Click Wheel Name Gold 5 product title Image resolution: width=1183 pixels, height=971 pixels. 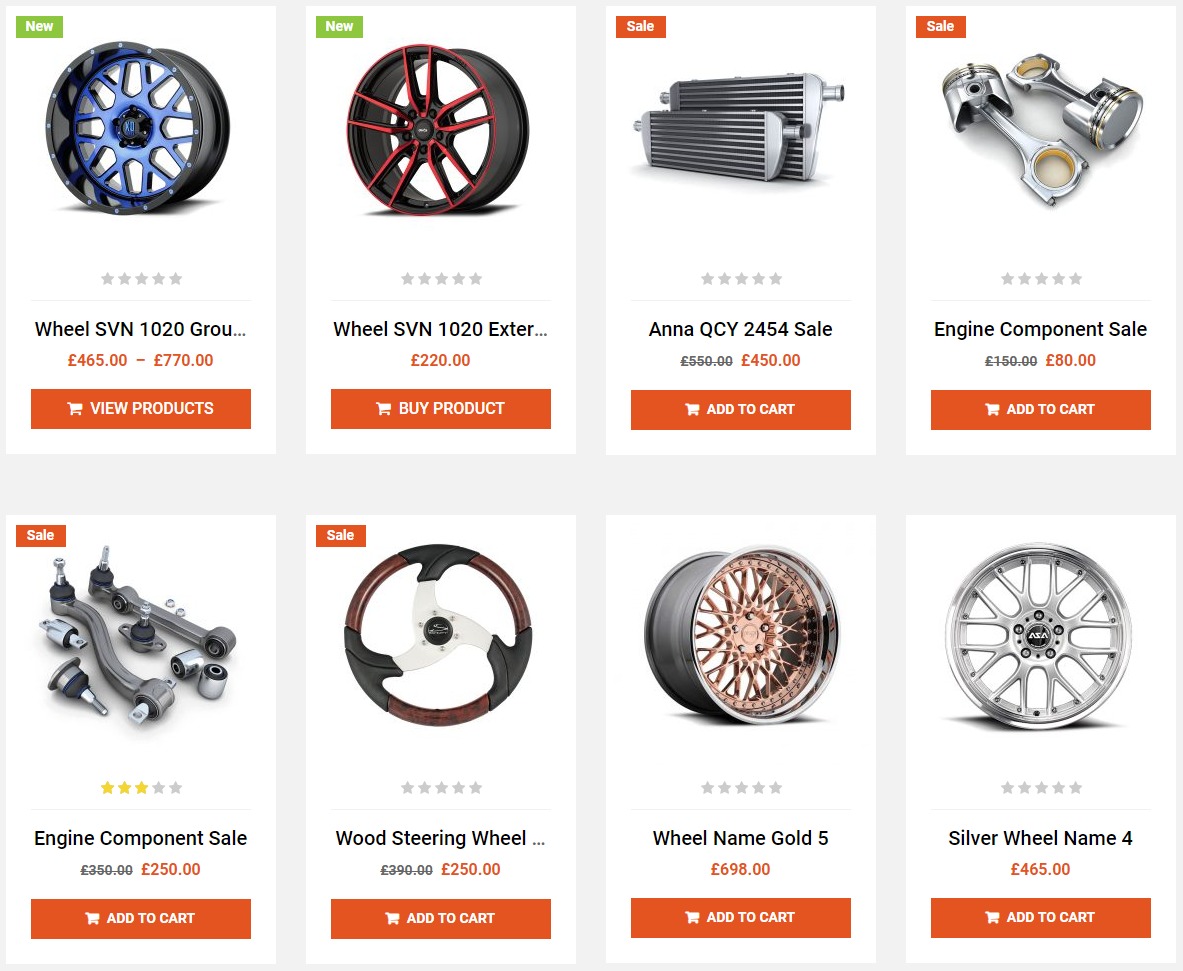coord(741,838)
